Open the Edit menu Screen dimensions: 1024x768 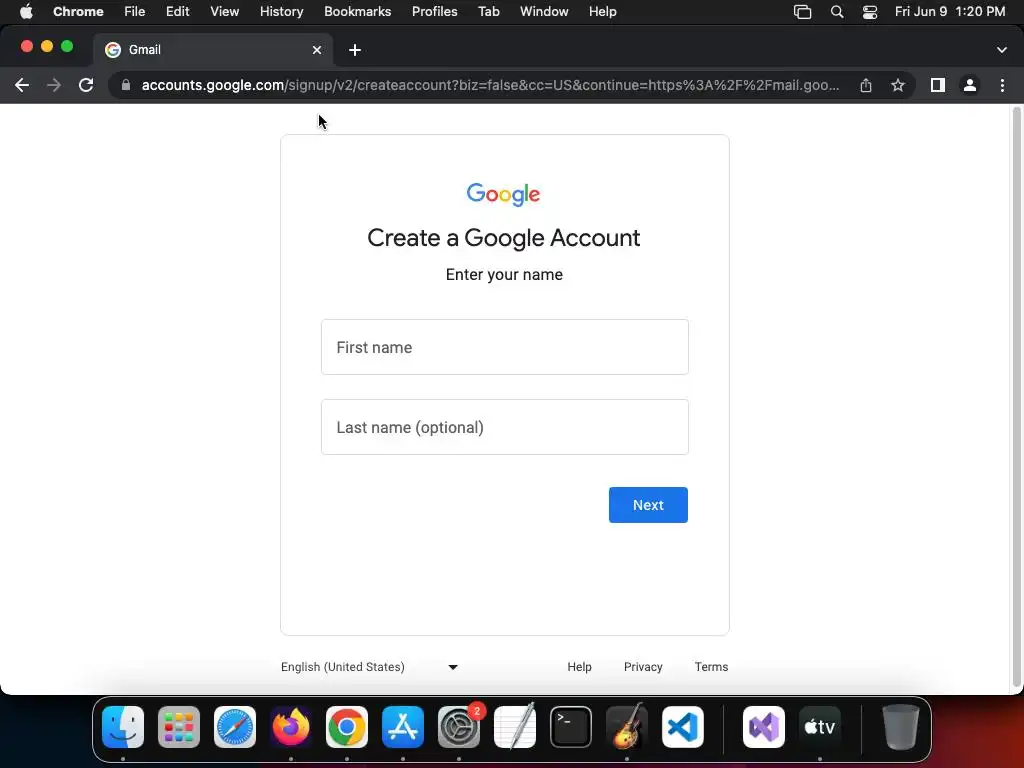pyautogui.click(x=177, y=12)
